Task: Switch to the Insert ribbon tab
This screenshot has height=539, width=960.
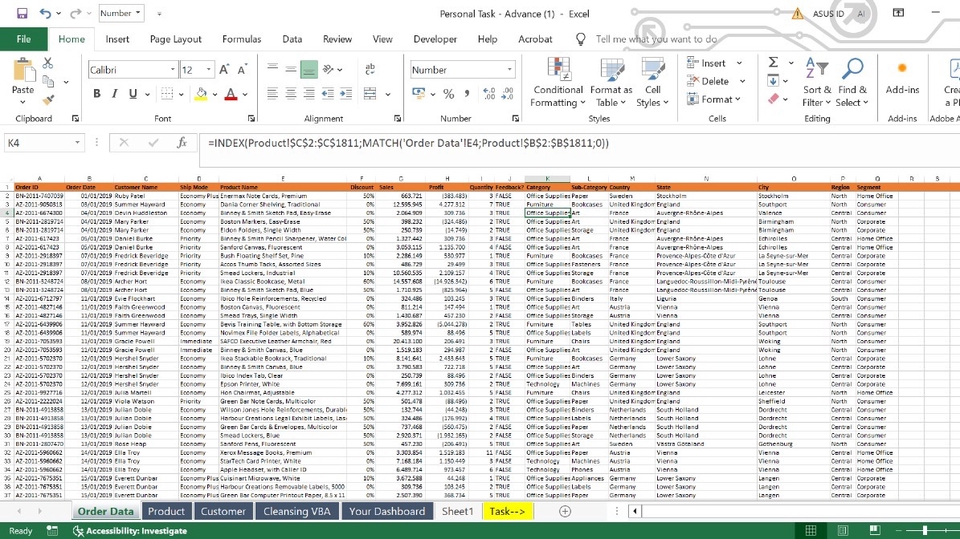Action: (117, 39)
